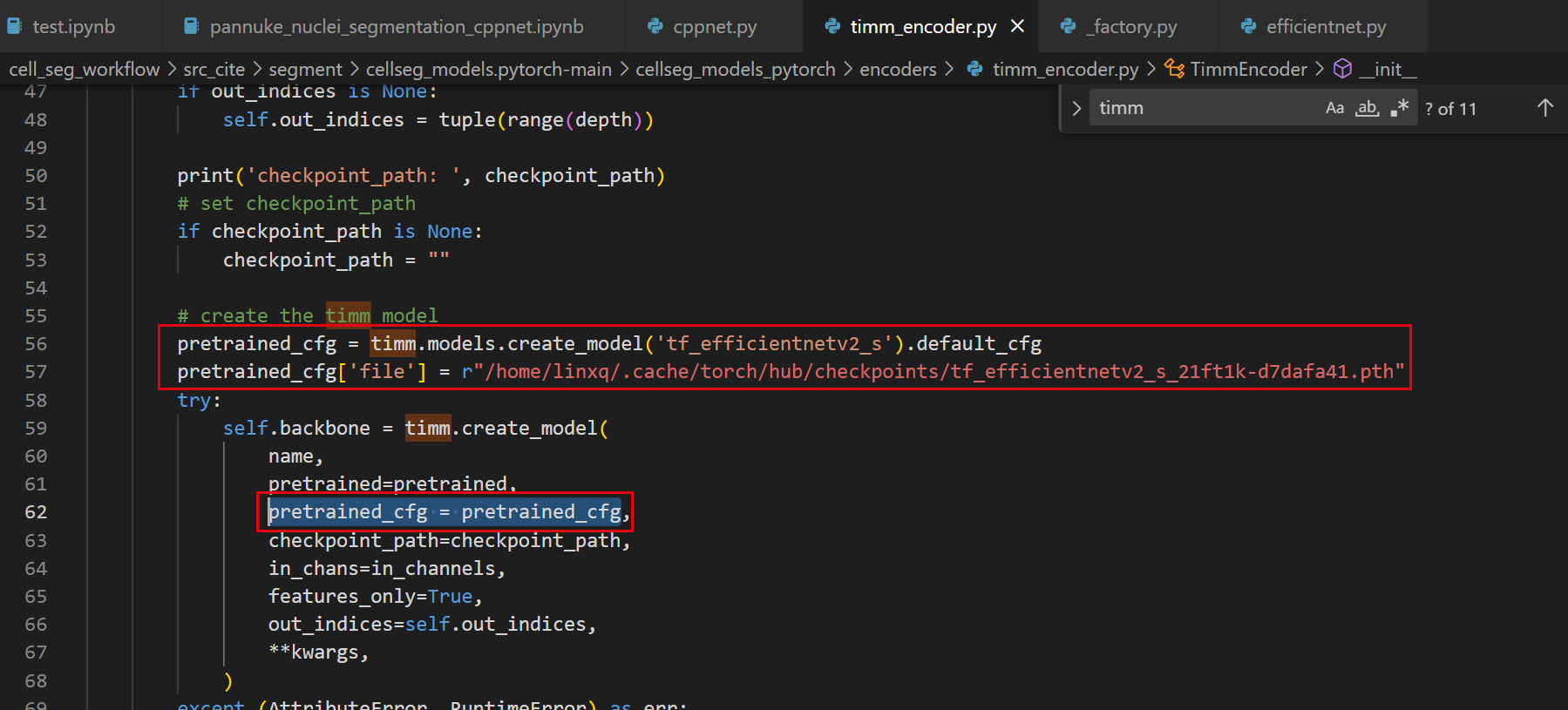This screenshot has width=1568, height=710.
Task: Switch to the cppnet.py tab
Action: [715, 26]
